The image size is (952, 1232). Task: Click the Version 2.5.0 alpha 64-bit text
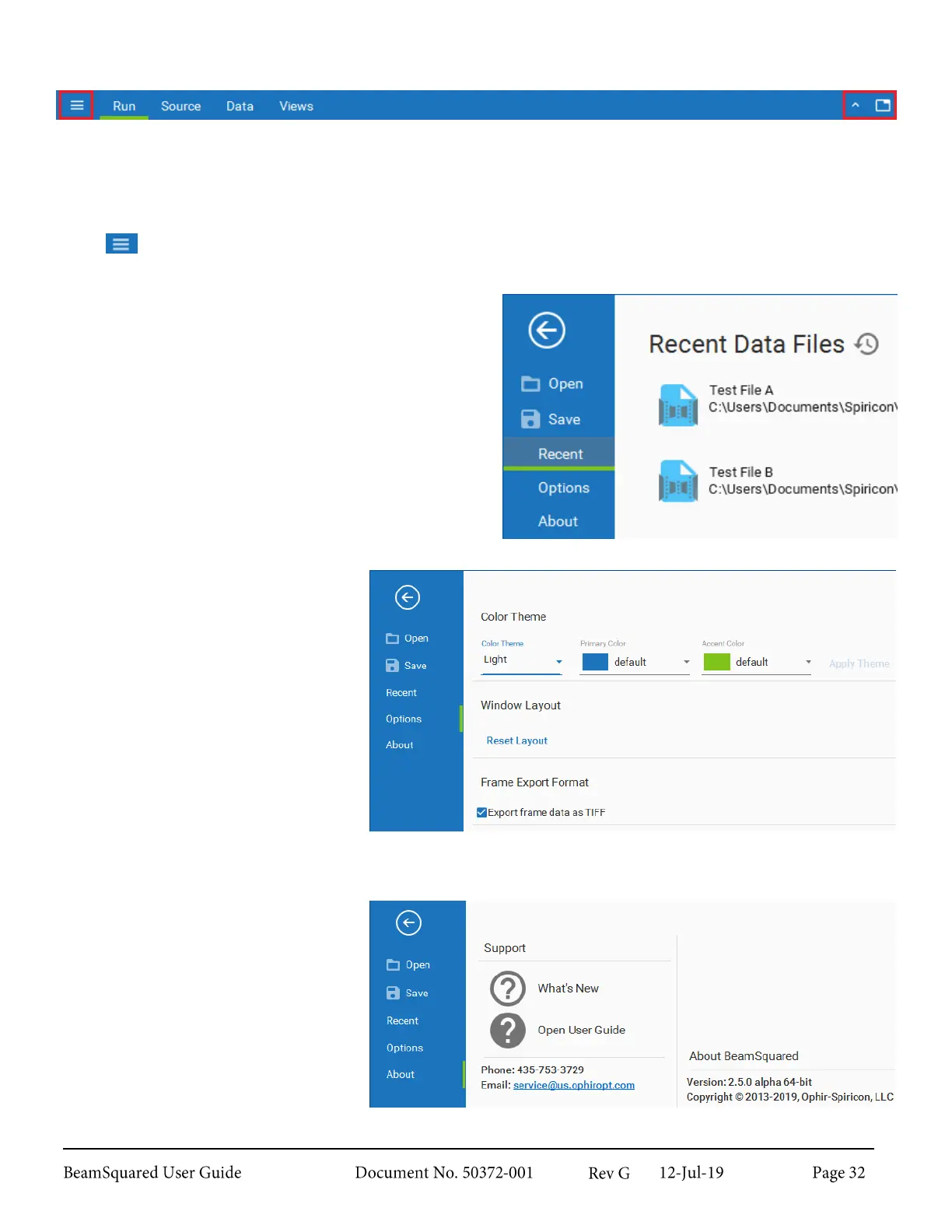(x=749, y=1082)
